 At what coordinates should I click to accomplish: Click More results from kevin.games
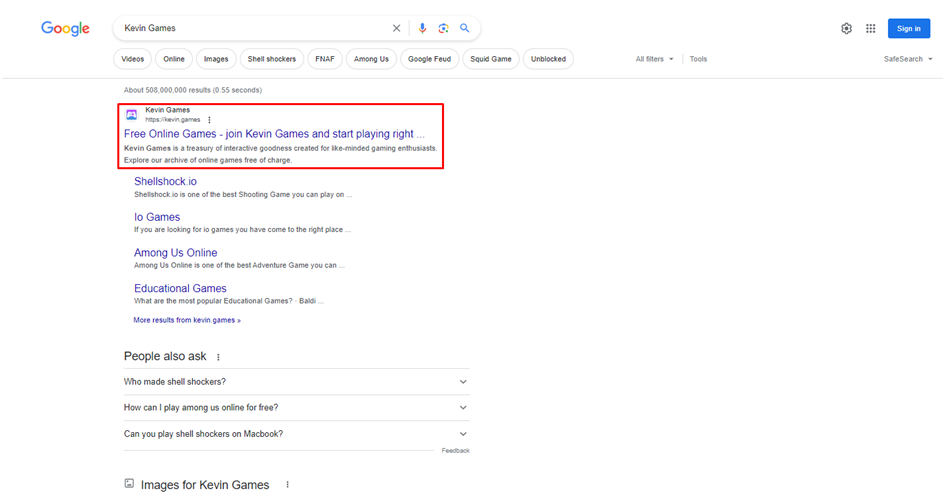tap(187, 320)
